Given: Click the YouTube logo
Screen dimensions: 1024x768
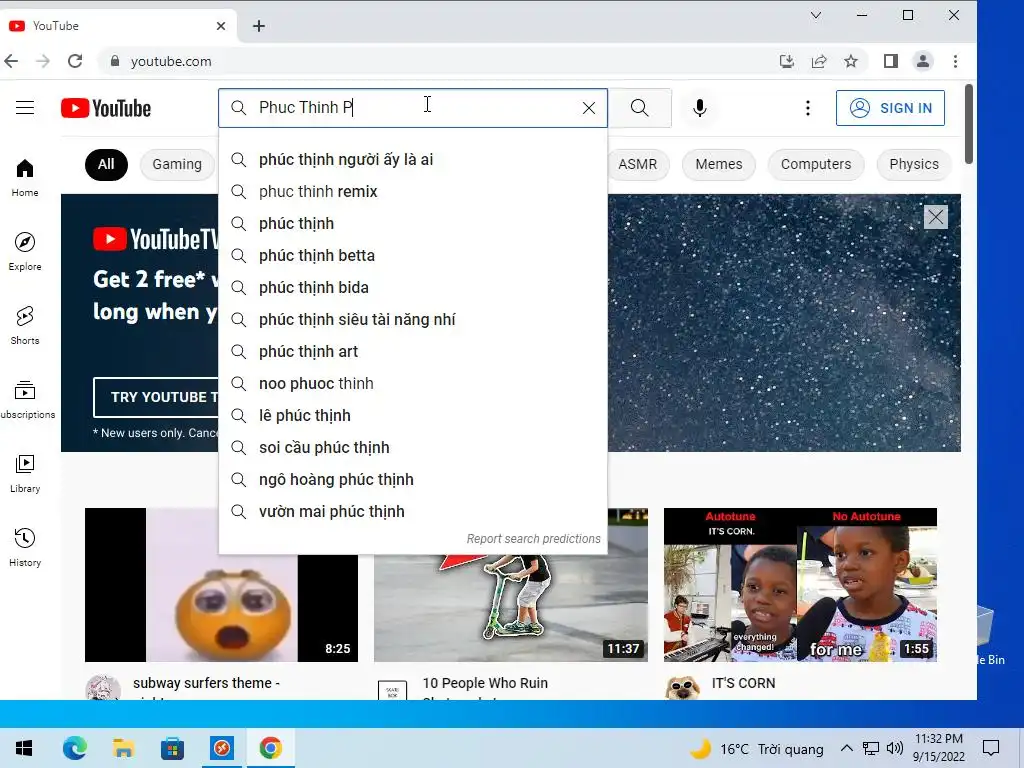Looking at the screenshot, I should point(106,108).
